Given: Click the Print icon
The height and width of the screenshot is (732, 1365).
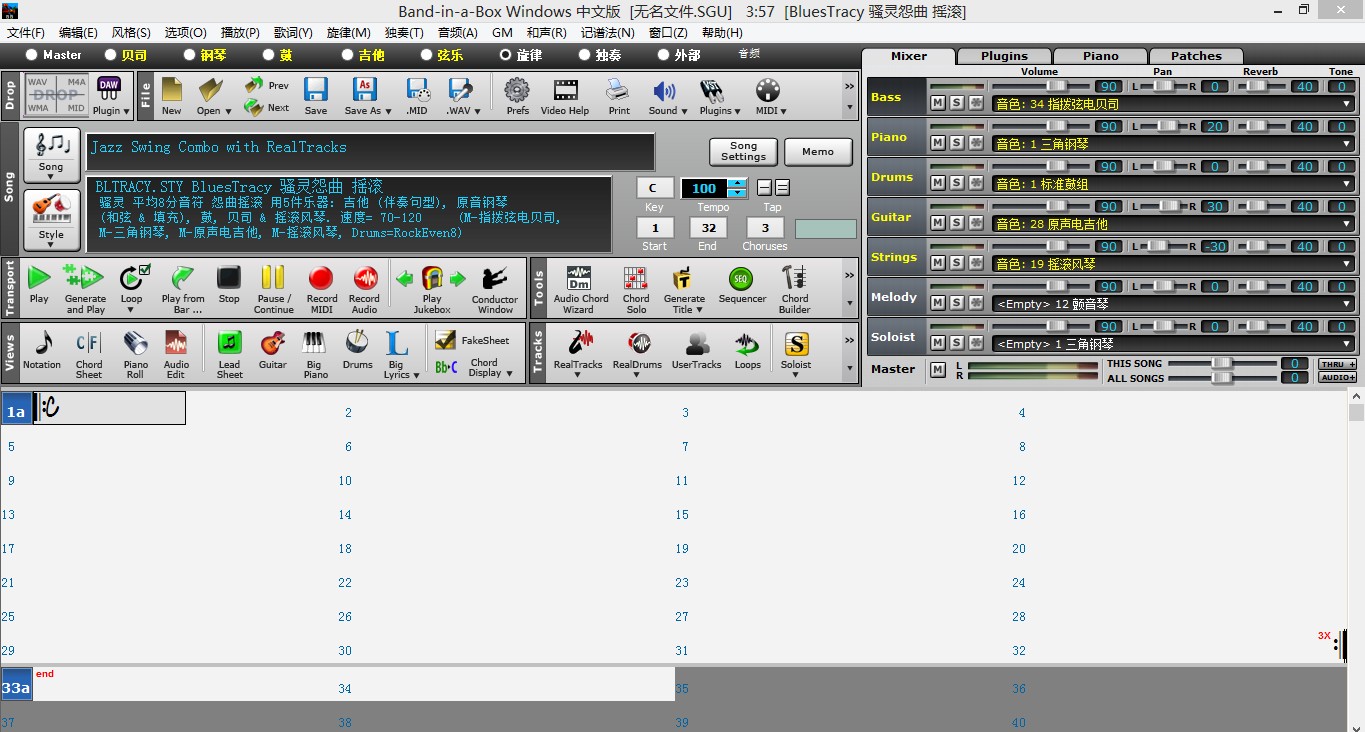Looking at the screenshot, I should pyautogui.click(x=619, y=96).
